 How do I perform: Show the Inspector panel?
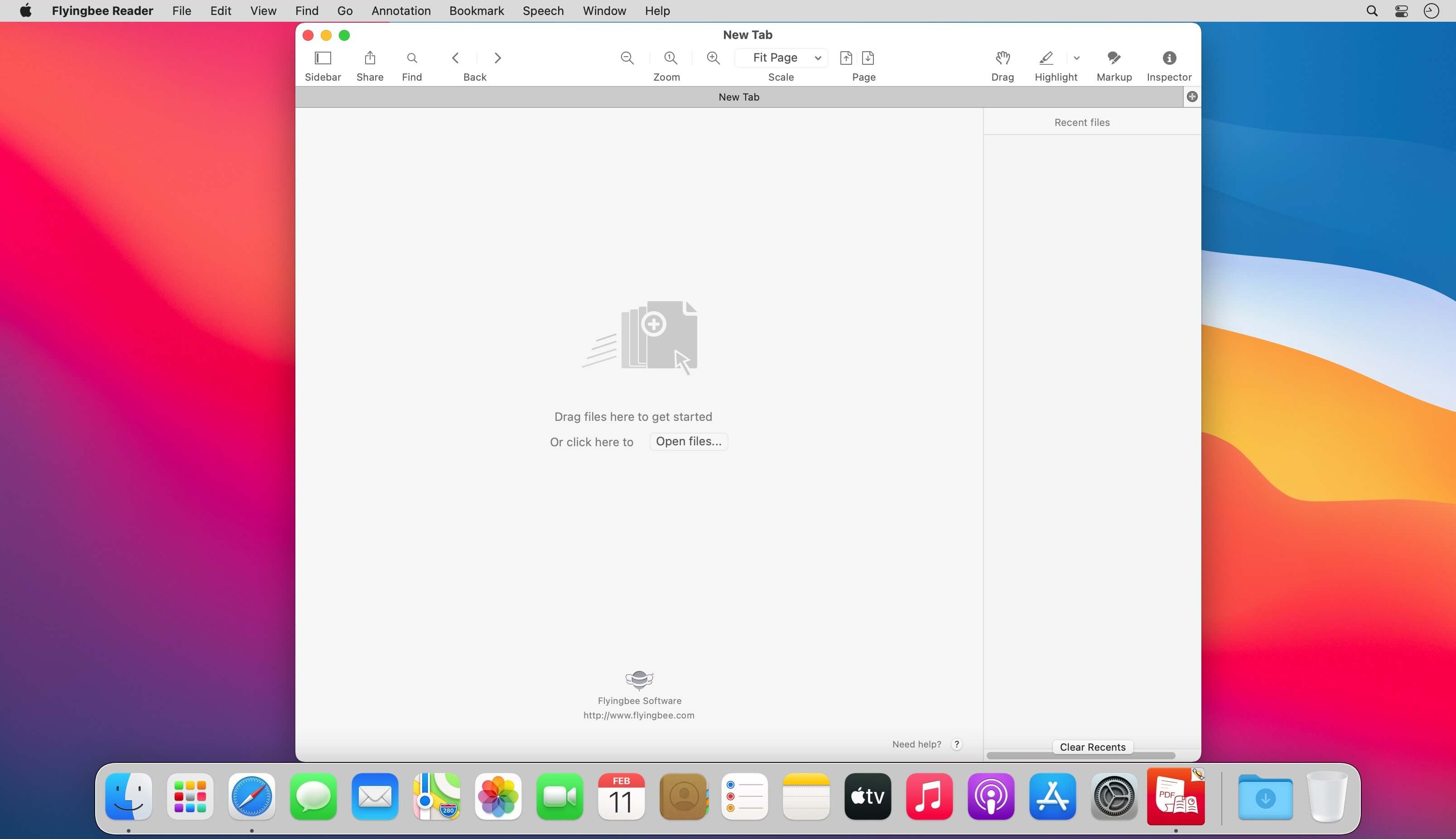coord(1168,58)
